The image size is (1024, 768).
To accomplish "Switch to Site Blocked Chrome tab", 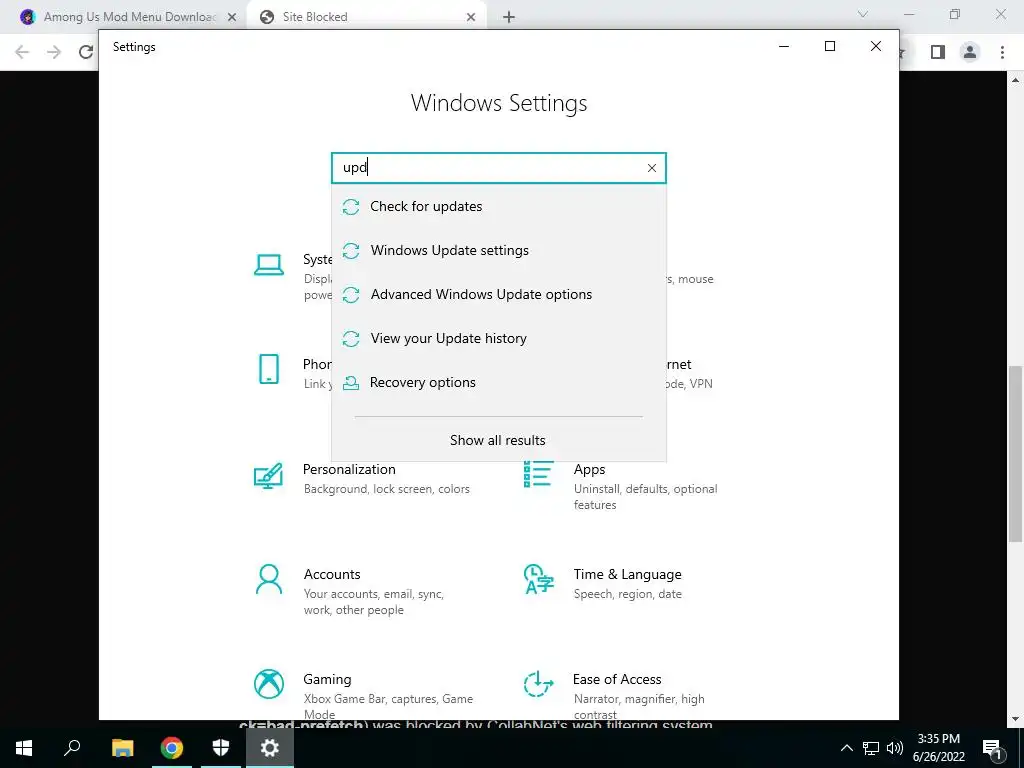I will click(366, 17).
